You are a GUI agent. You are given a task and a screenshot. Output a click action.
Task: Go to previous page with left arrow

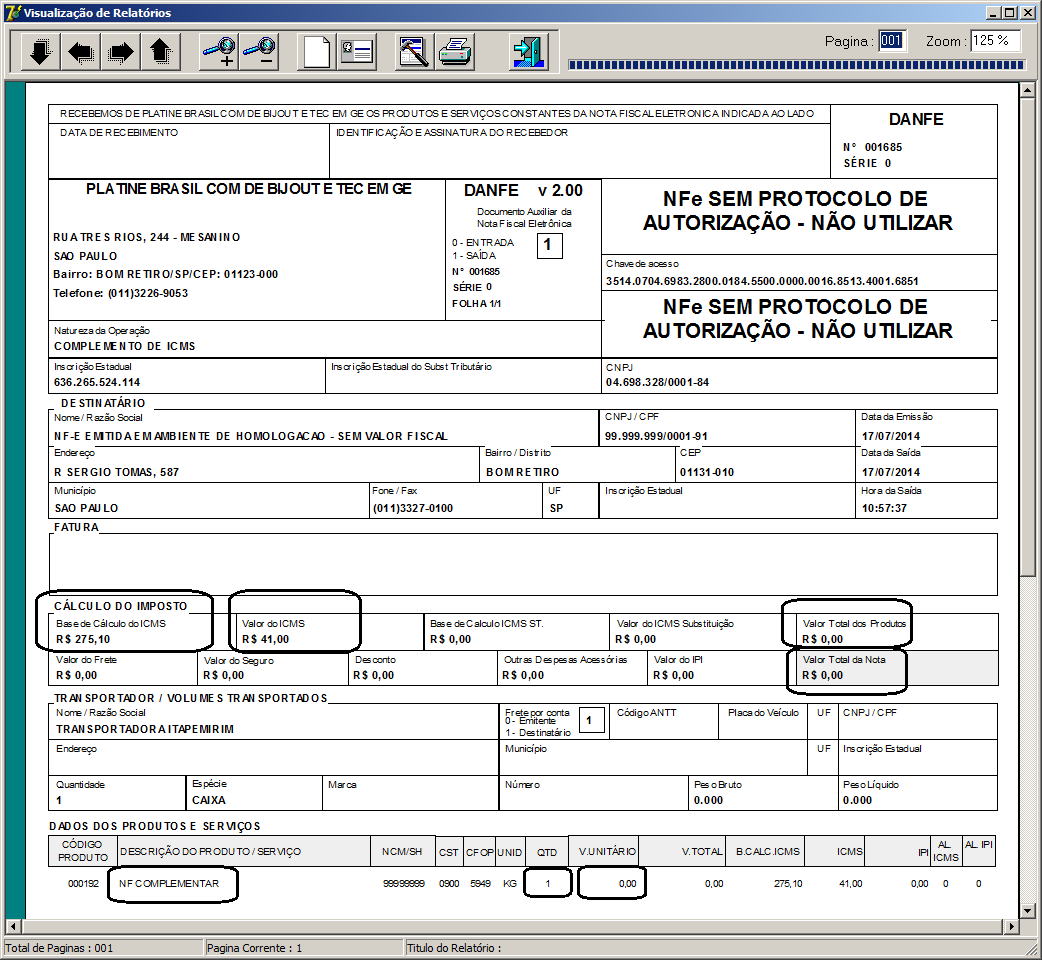80,51
